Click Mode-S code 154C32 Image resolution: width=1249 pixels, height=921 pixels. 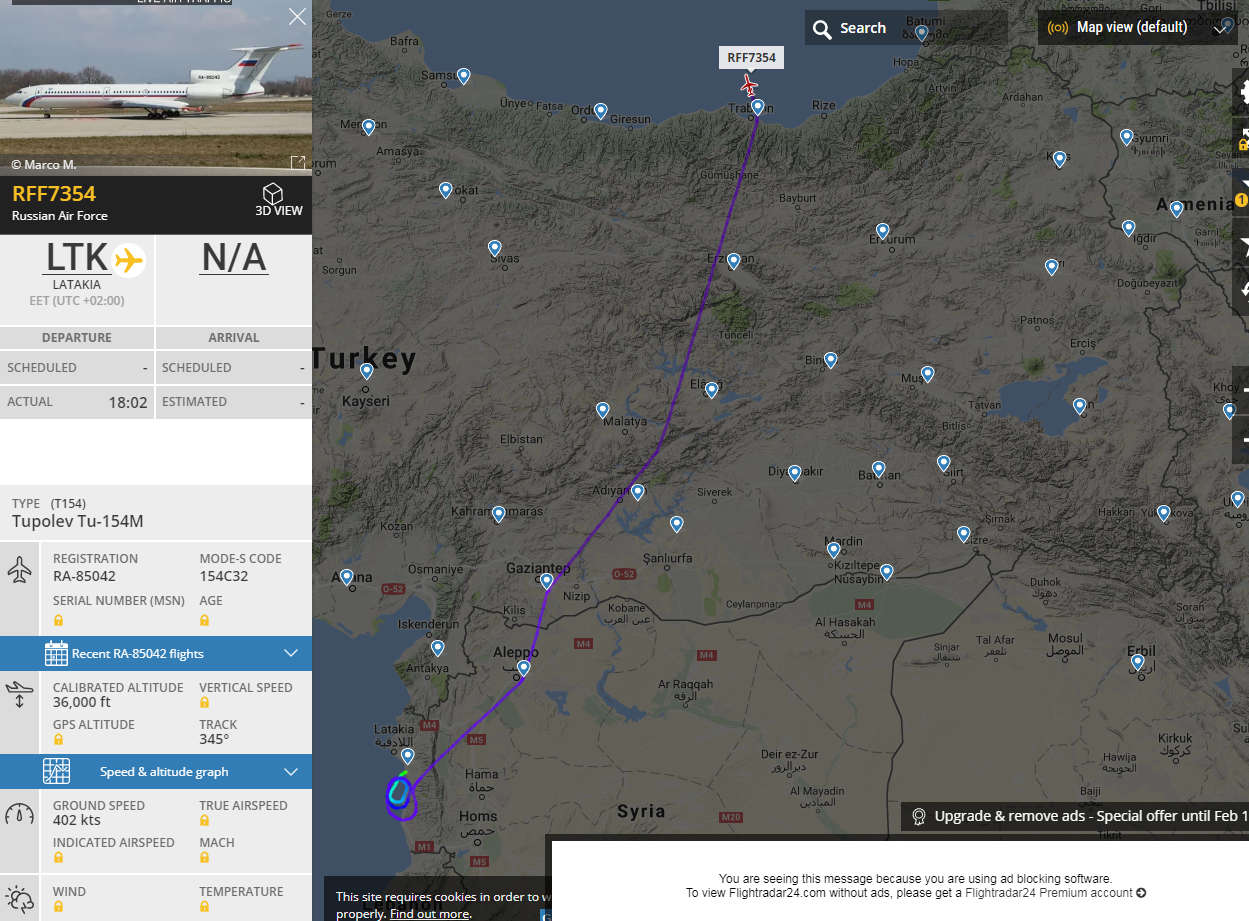tap(224, 576)
